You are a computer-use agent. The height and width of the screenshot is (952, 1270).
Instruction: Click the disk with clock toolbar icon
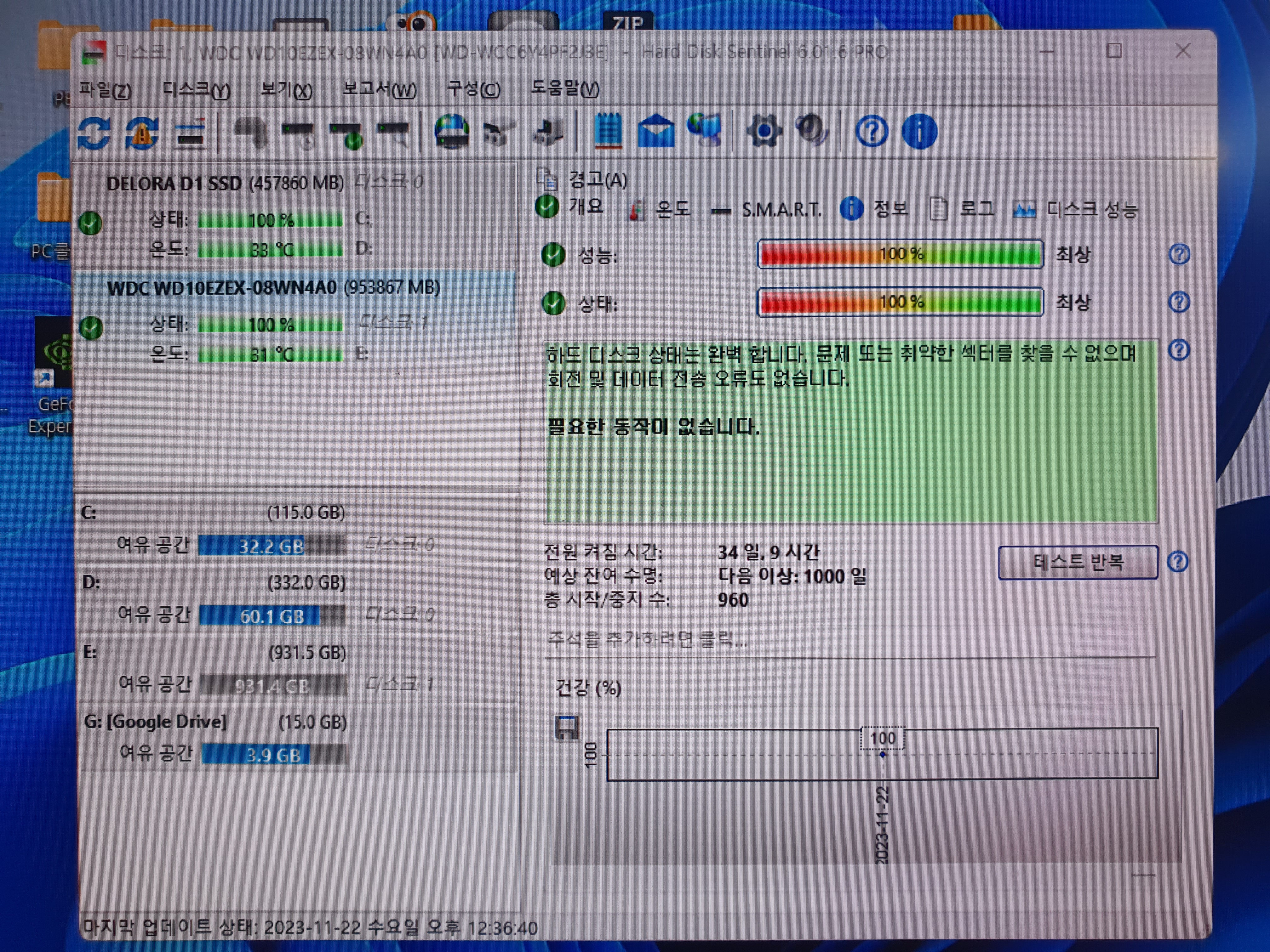click(x=299, y=134)
